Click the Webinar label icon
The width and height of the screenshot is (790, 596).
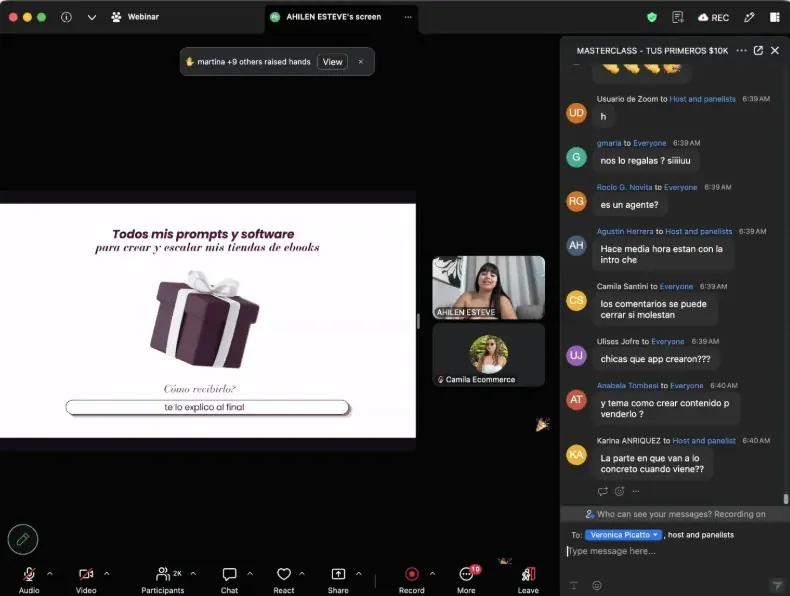pyautogui.click(x=116, y=17)
